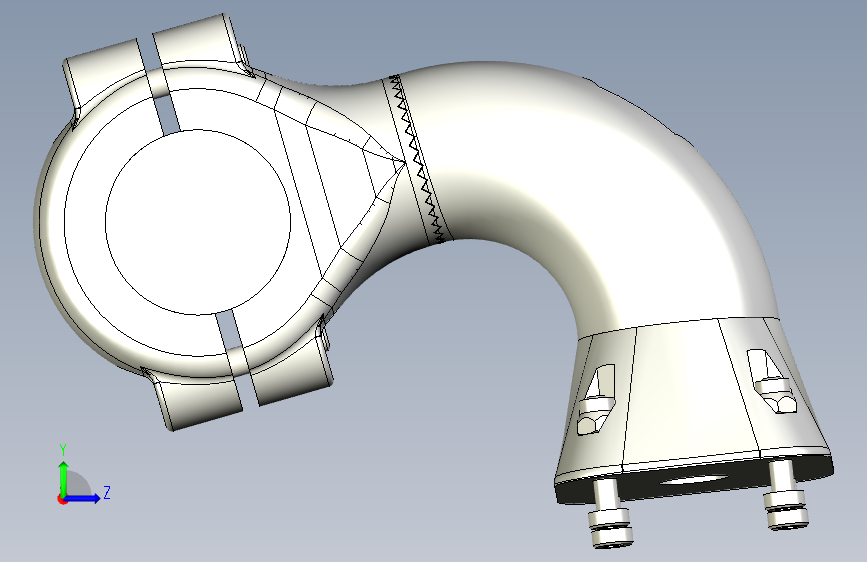Select the large circular clamp bore face
Viewport: 867px width, 562px height.
[x=197, y=222]
